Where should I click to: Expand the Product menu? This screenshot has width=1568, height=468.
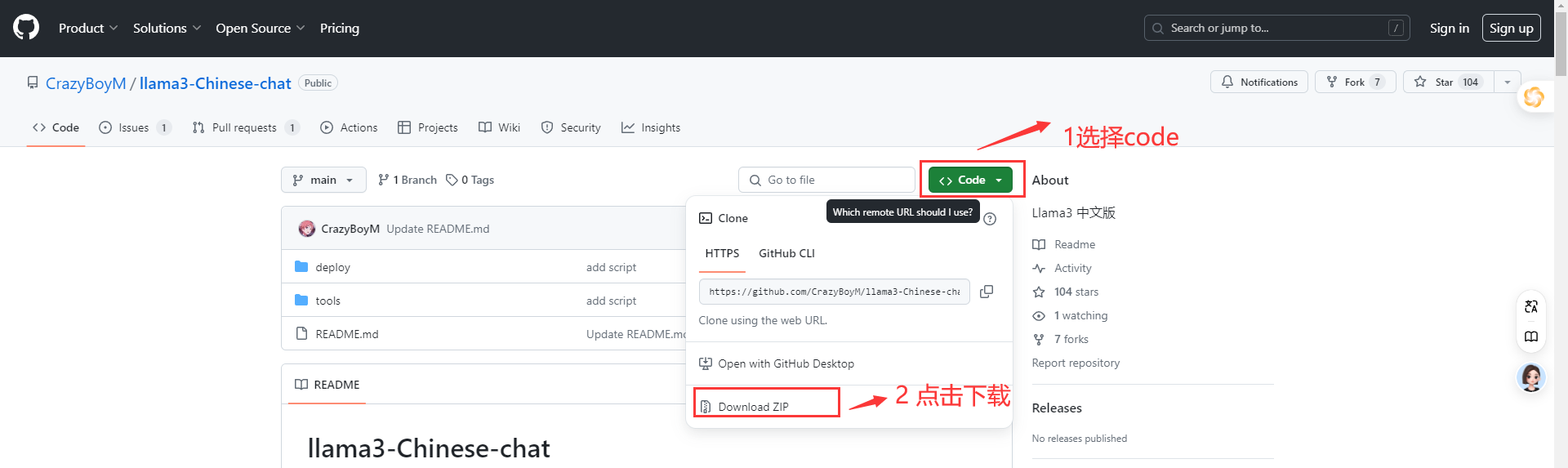[x=88, y=28]
